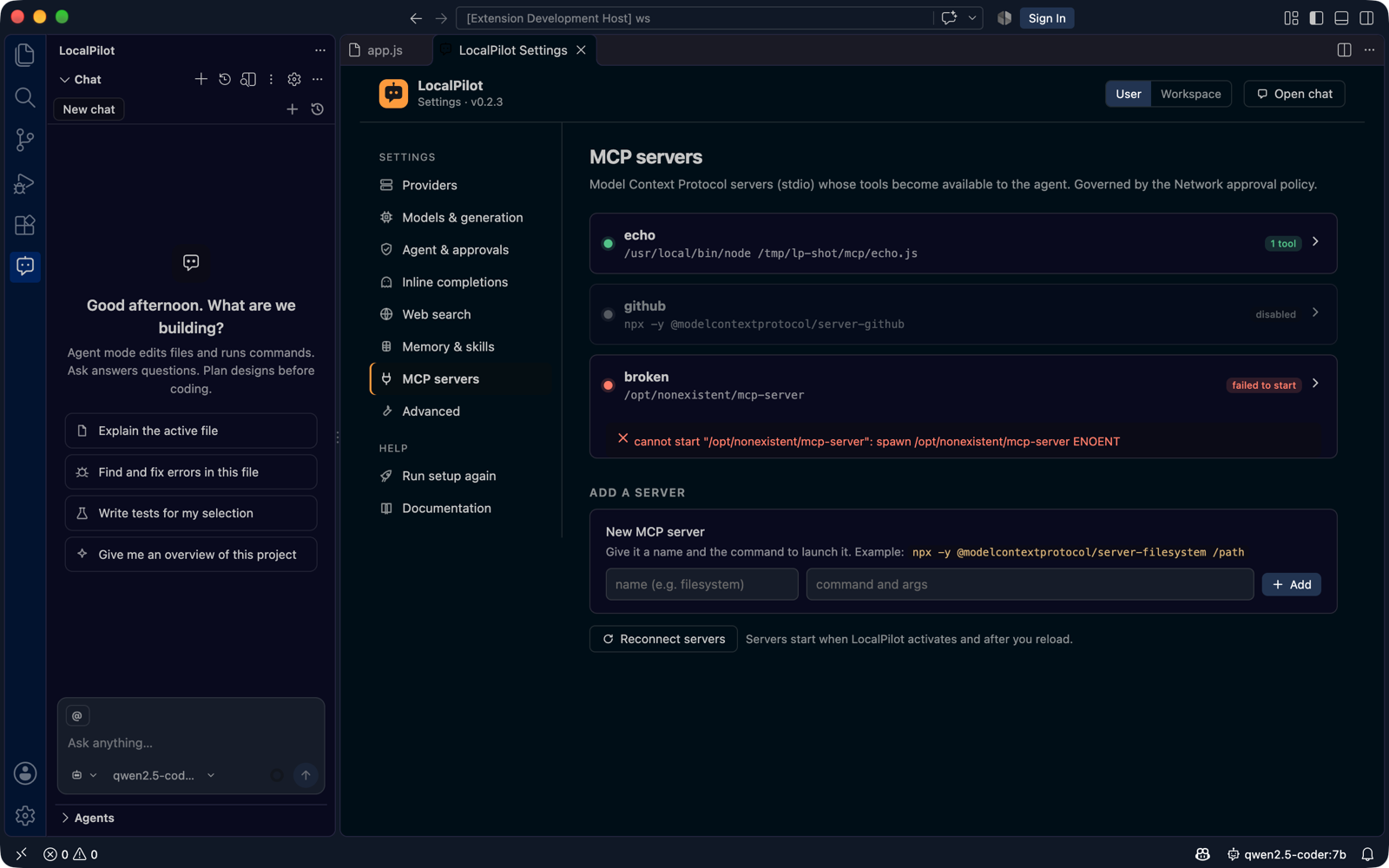
Task: Focus the server name input field
Action: [701, 584]
